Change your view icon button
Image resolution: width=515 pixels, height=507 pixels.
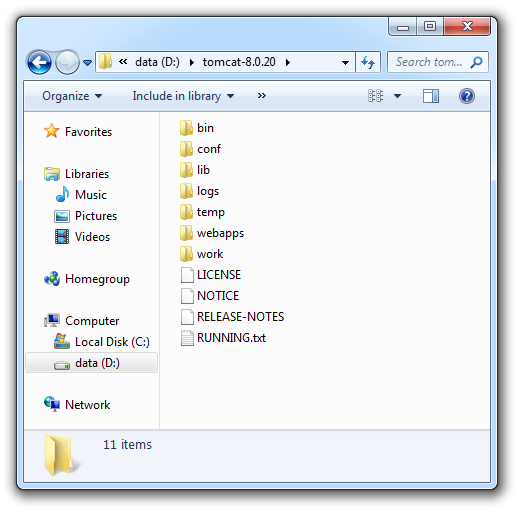pos(375,96)
